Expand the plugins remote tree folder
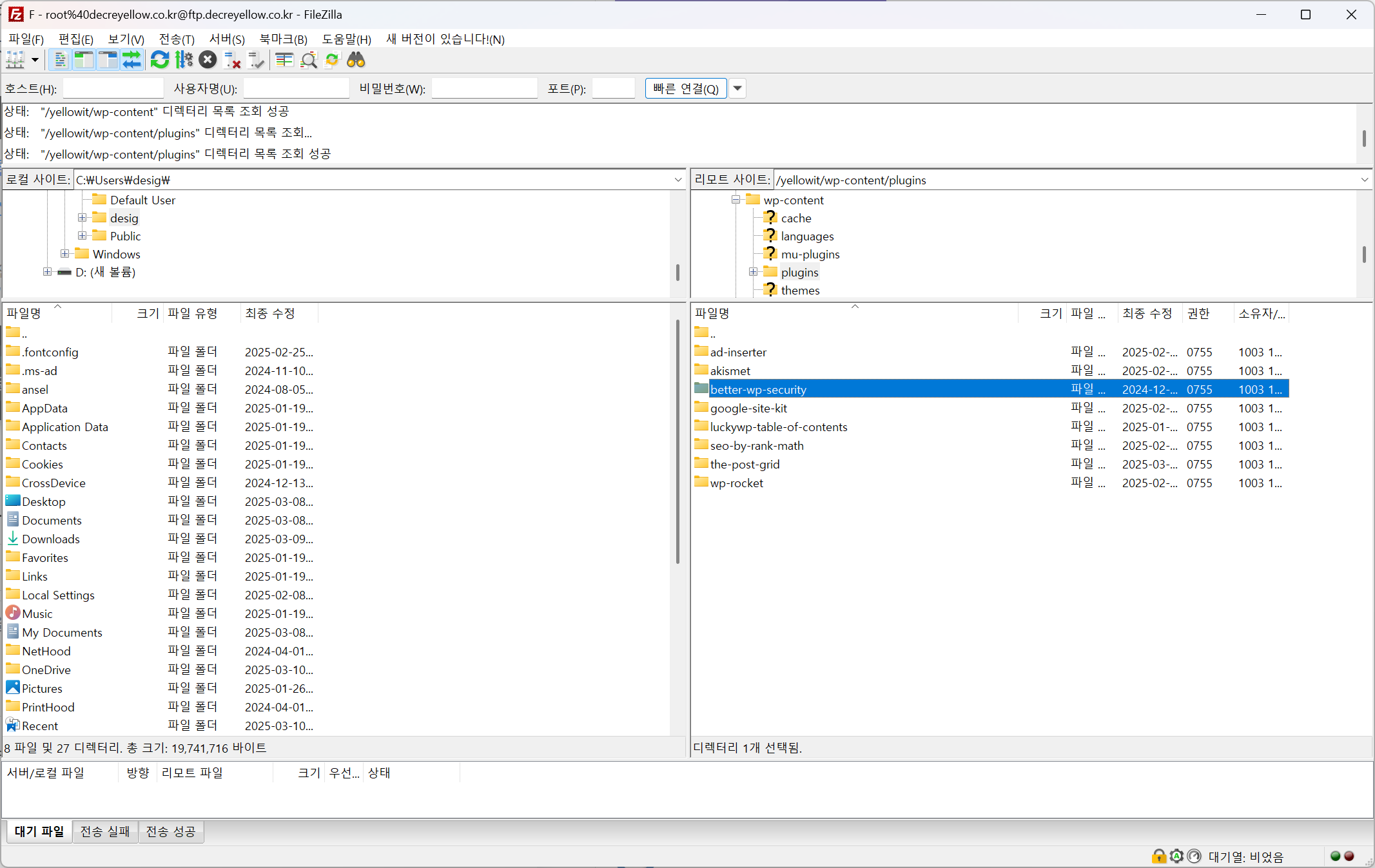 coord(753,272)
